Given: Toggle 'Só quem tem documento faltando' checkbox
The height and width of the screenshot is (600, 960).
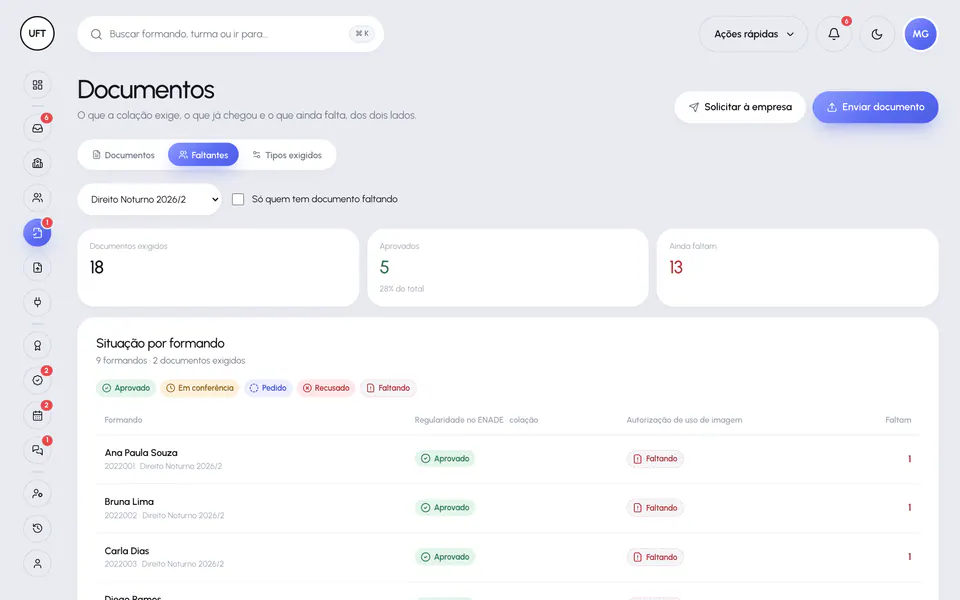Looking at the screenshot, I should coord(238,199).
